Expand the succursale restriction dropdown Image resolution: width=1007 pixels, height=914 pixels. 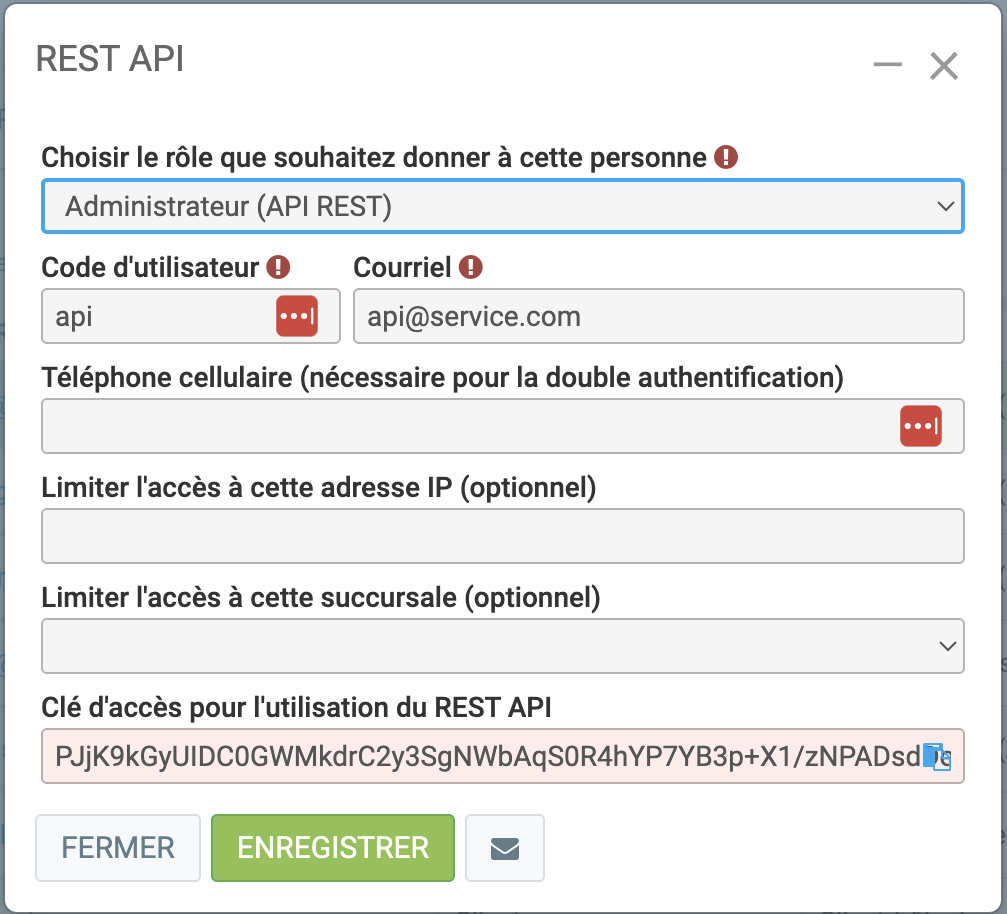pos(502,646)
